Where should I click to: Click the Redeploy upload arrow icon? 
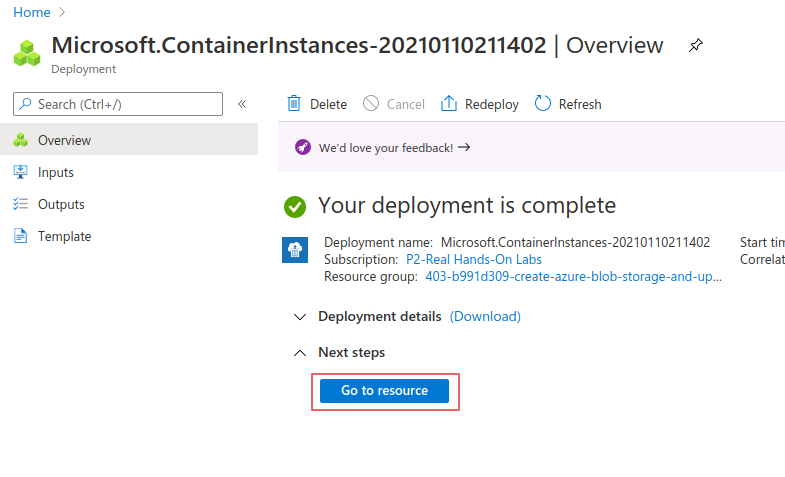tap(449, 104)
